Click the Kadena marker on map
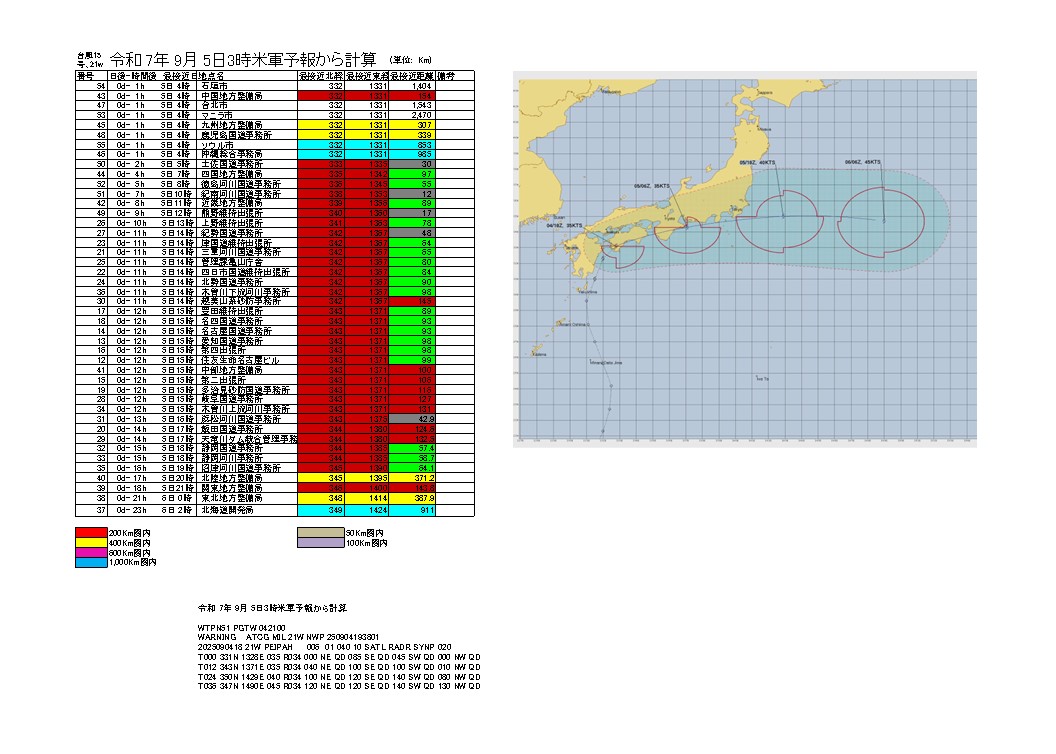The image size is (1056, 754). (540, 353)
